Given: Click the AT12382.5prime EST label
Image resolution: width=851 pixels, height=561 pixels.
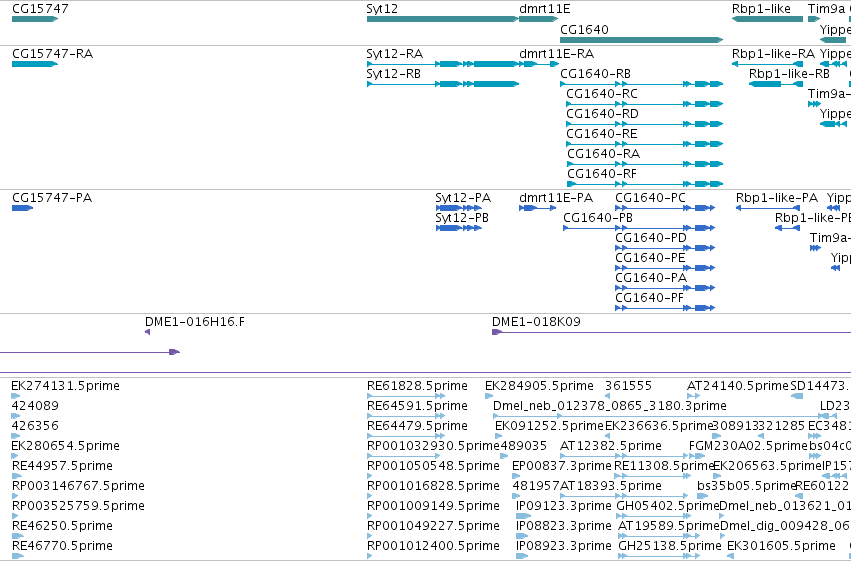Looking at the screenshot, I should (611, 447).
